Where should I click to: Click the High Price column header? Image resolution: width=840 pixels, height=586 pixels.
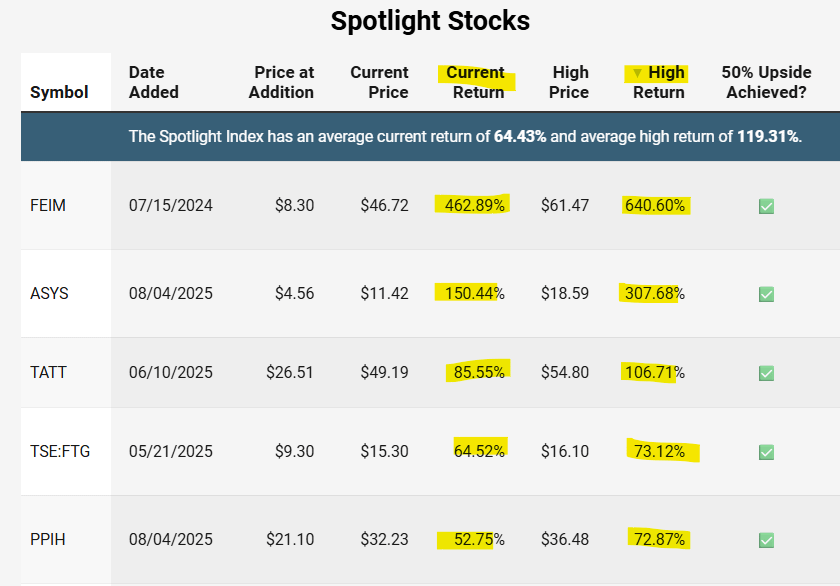click(569, 82)
